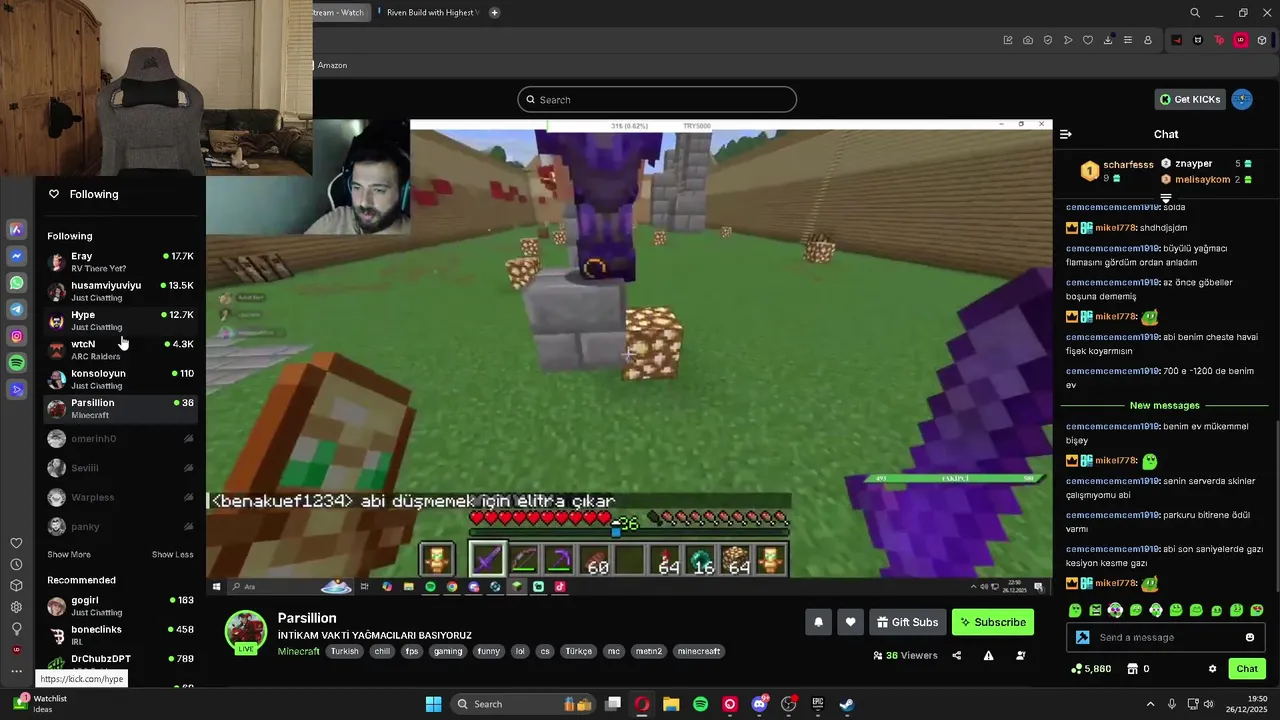This screenshot has height=720, width=1280.
Task: Send message with Chat button
Action: tap(1247, 669)
